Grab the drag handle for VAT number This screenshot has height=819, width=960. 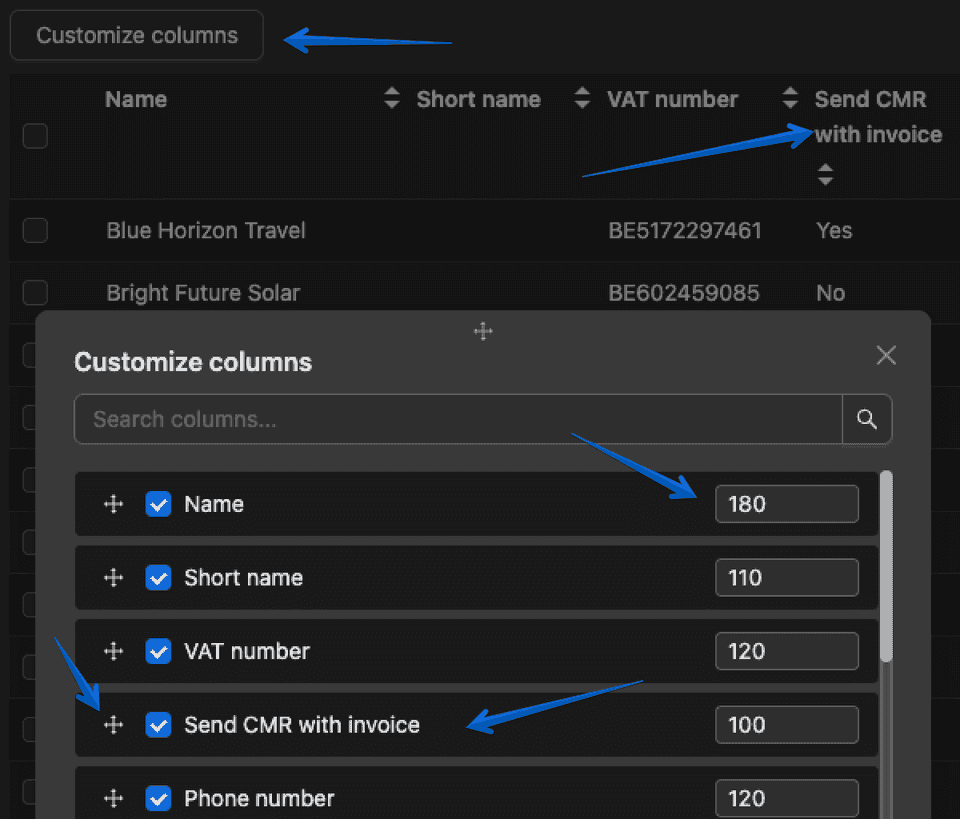[113, 651]
